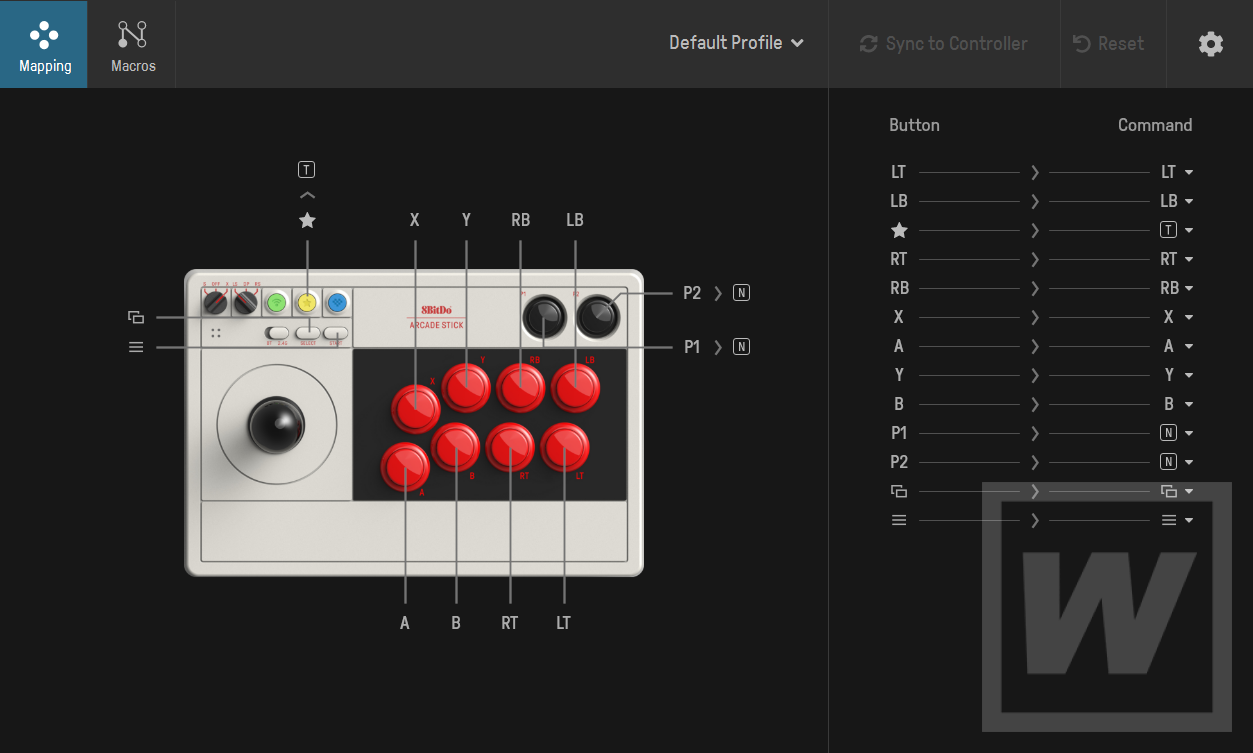Switch to the Mapping tab

44,44
